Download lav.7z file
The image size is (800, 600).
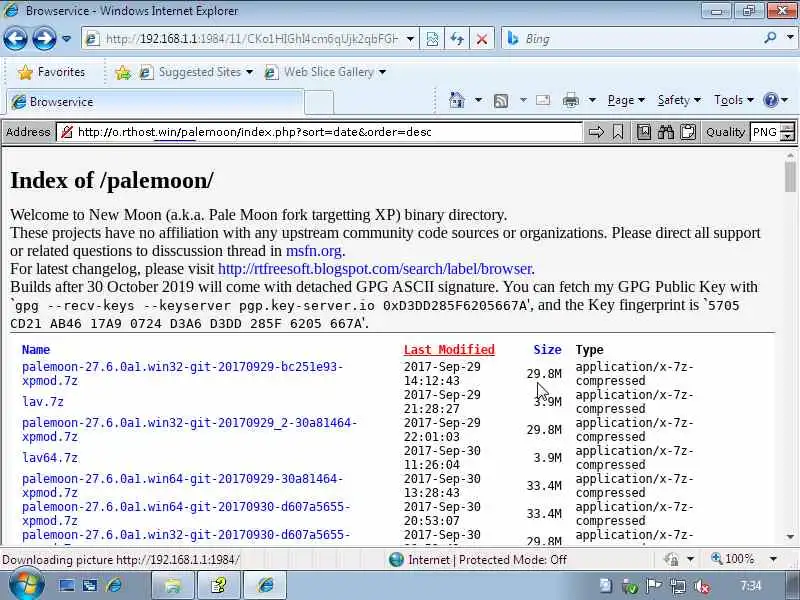(x=43, y=402)
